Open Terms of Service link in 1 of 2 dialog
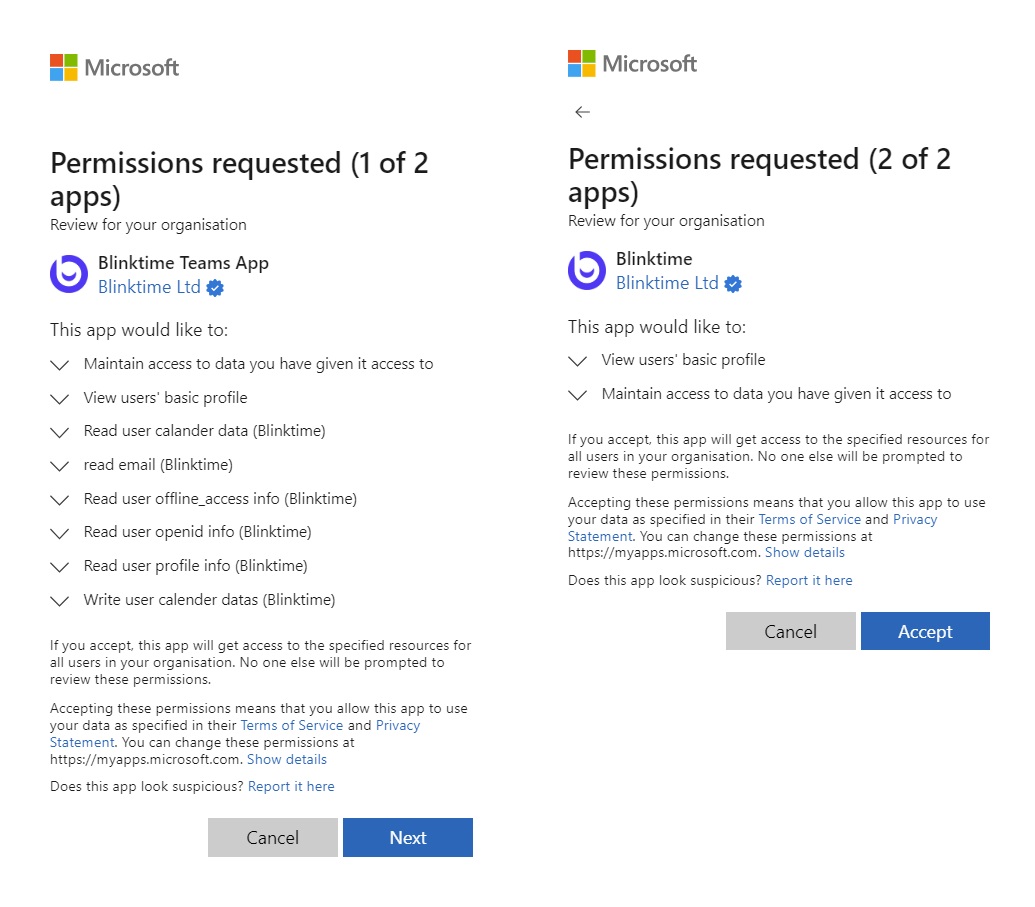 (292, 725)
